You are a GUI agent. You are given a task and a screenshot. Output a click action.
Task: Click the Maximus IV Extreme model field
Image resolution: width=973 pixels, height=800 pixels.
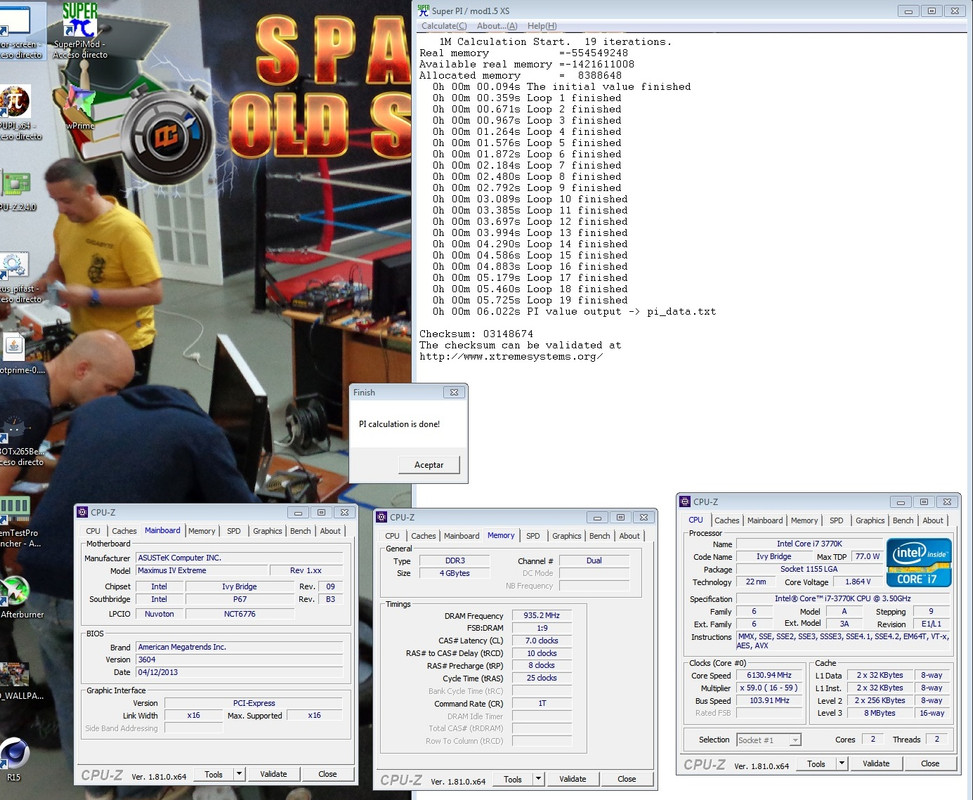[x=202, y=570]
